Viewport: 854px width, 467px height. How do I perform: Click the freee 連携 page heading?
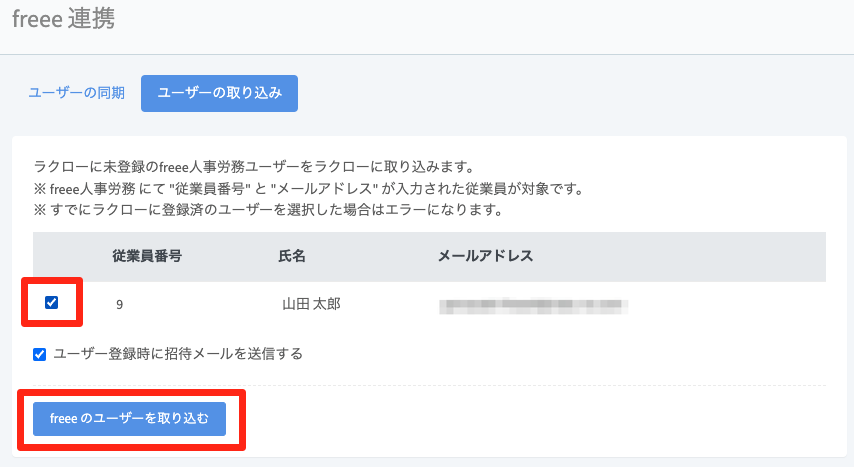pos(64,19)
